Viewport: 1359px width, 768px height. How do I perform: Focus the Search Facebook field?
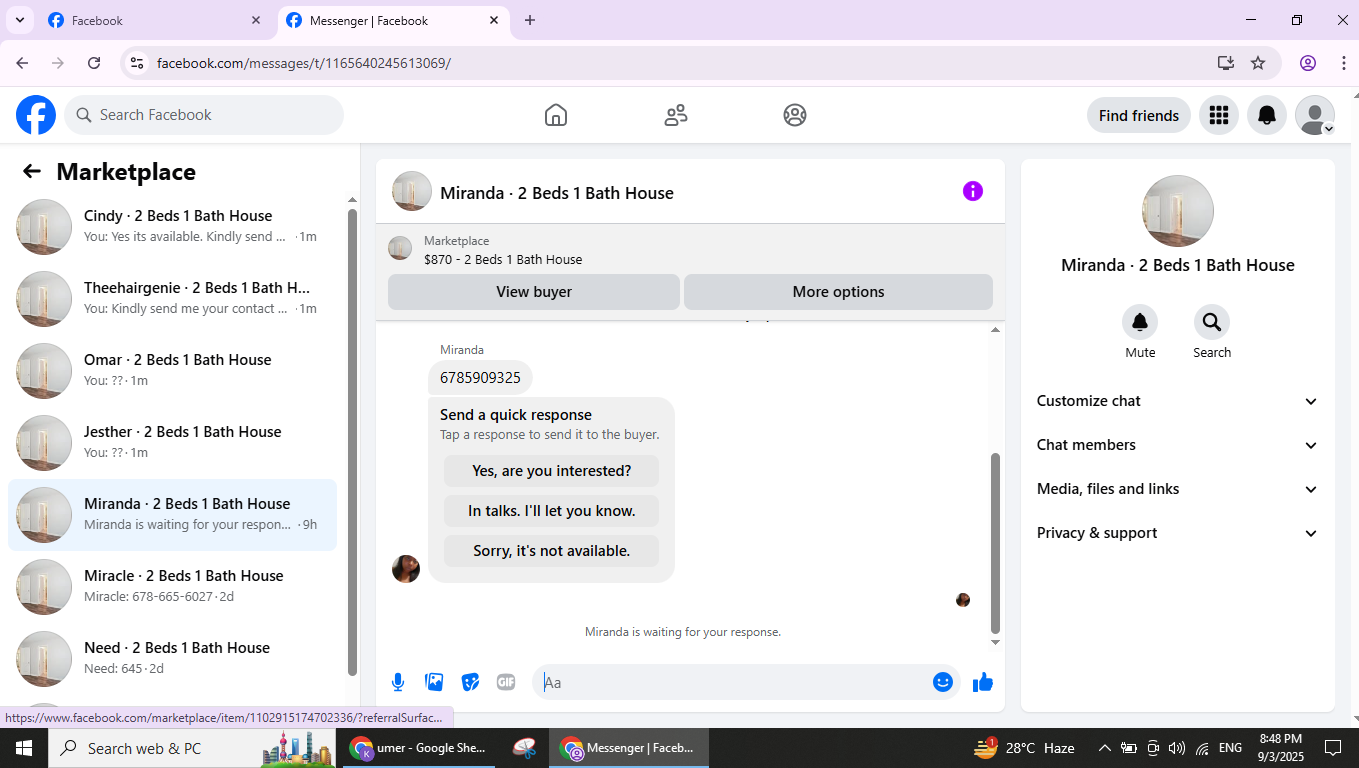click(x=204, y=115)
